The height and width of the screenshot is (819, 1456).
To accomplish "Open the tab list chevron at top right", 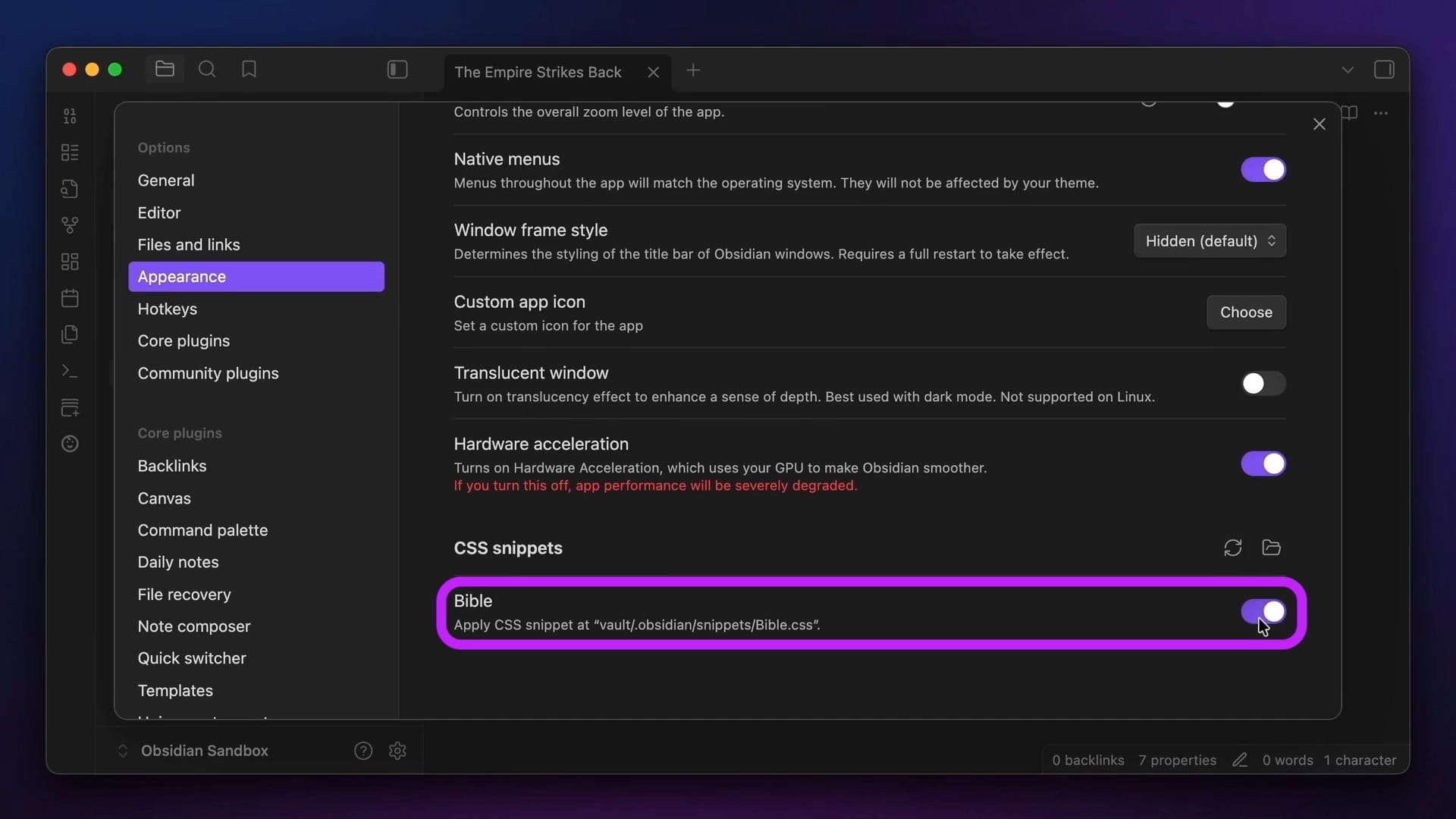I will 1347,70.
